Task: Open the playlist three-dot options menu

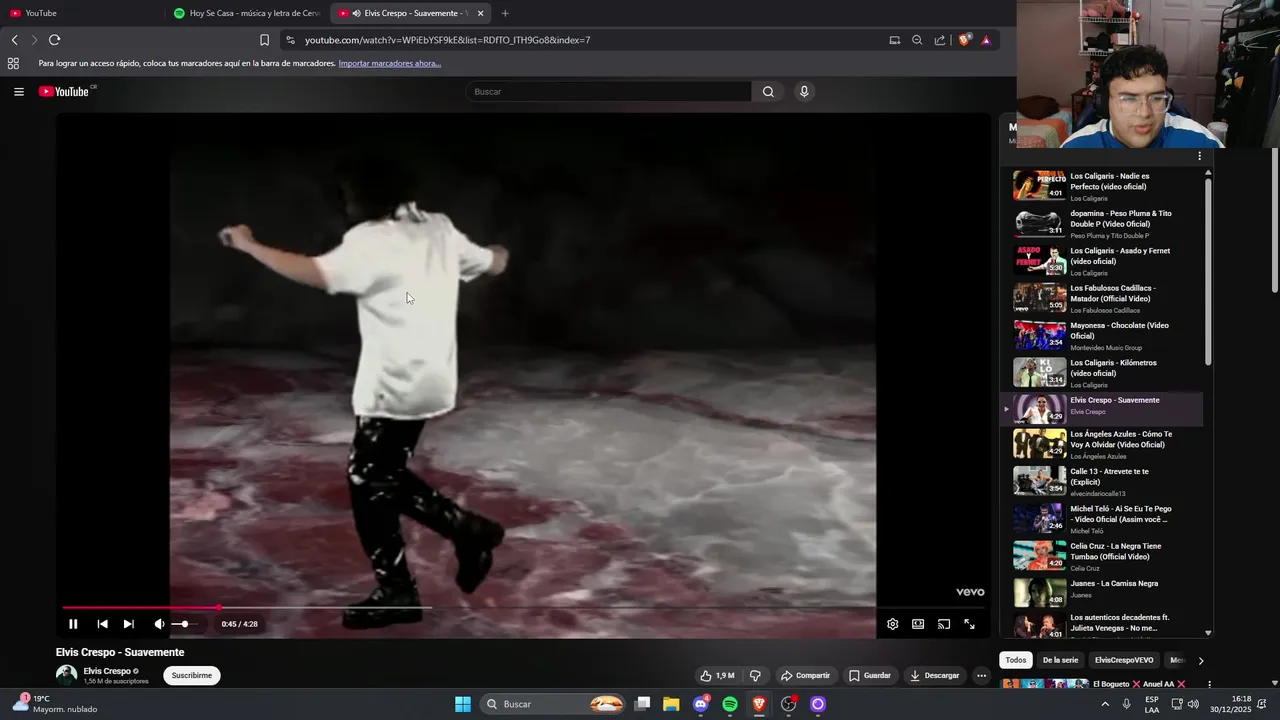Action: 1199,156
